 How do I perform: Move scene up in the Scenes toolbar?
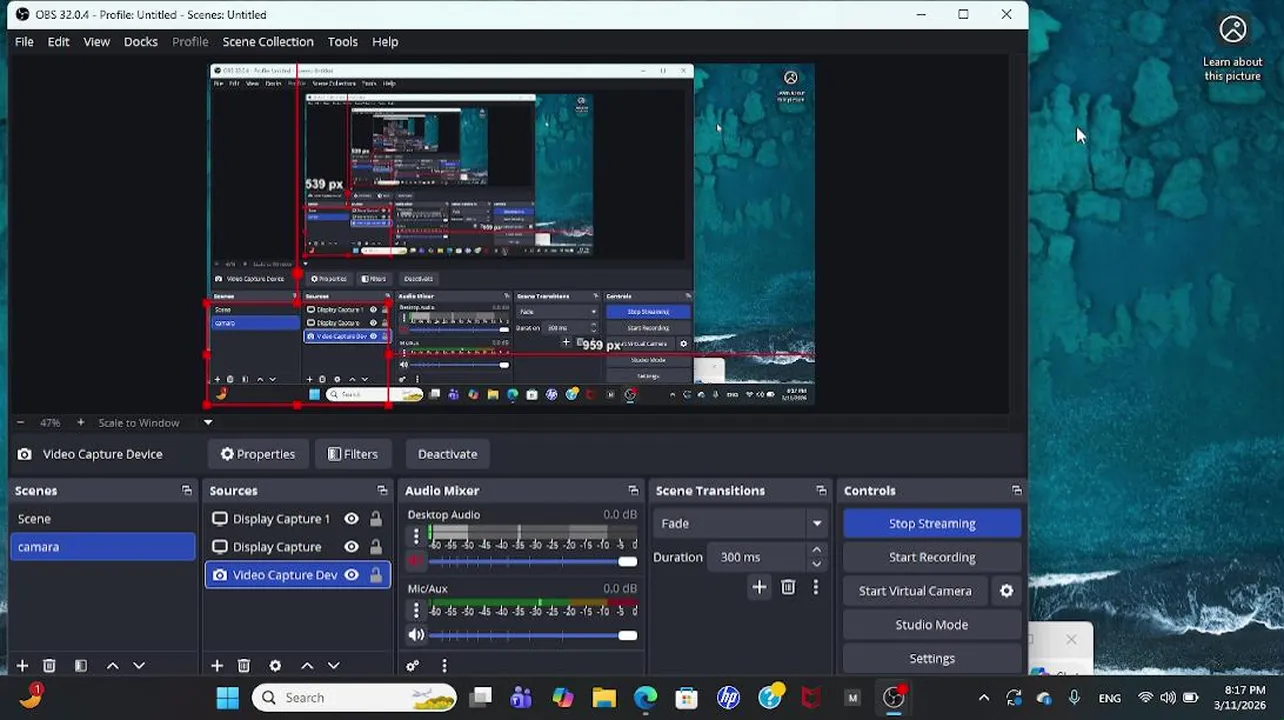(112, 666)
